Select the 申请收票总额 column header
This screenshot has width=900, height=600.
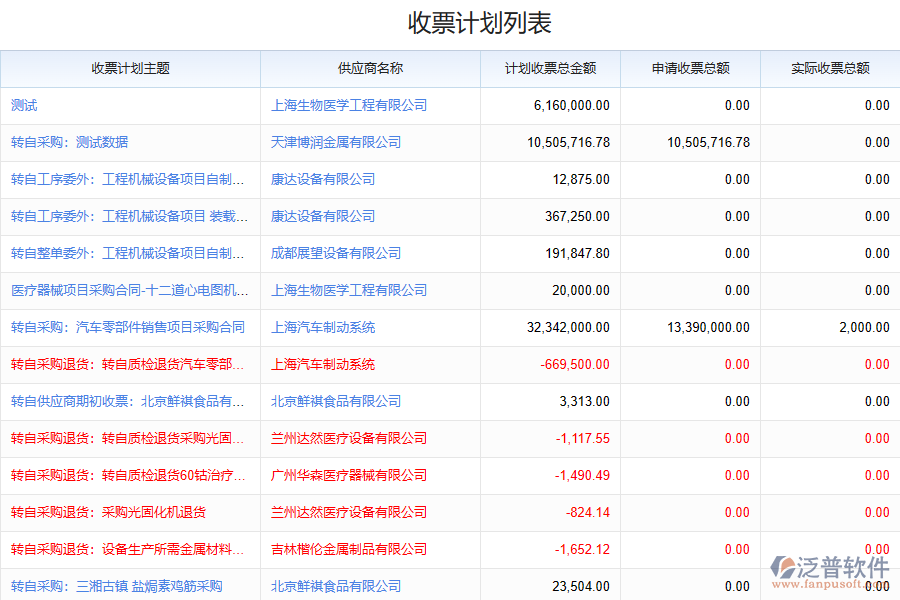[690, 69]
